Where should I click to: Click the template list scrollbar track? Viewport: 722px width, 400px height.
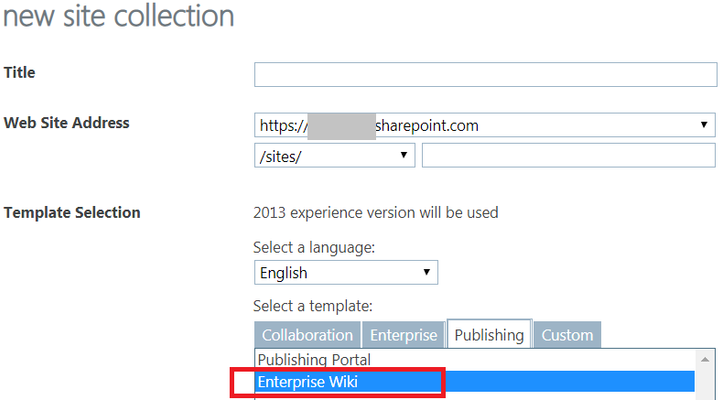point(705,384)
